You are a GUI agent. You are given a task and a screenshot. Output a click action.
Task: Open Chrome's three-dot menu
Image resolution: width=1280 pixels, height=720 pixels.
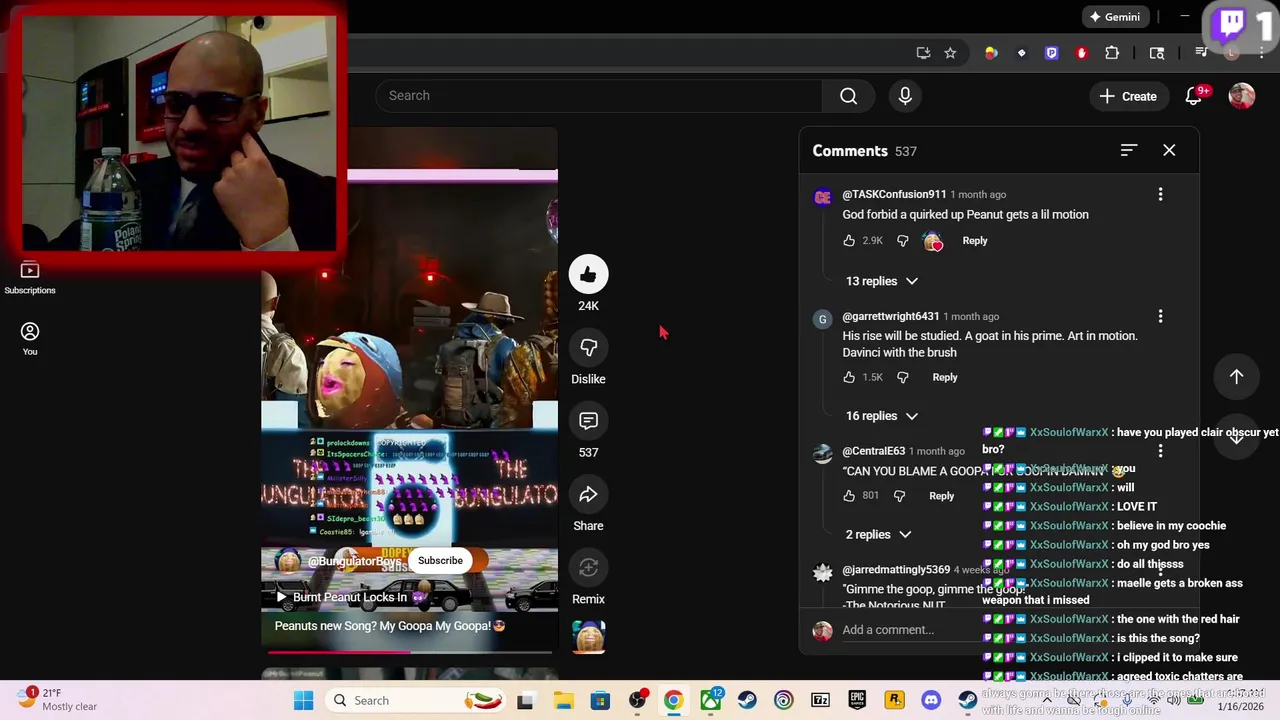[x=1263, y=53]
